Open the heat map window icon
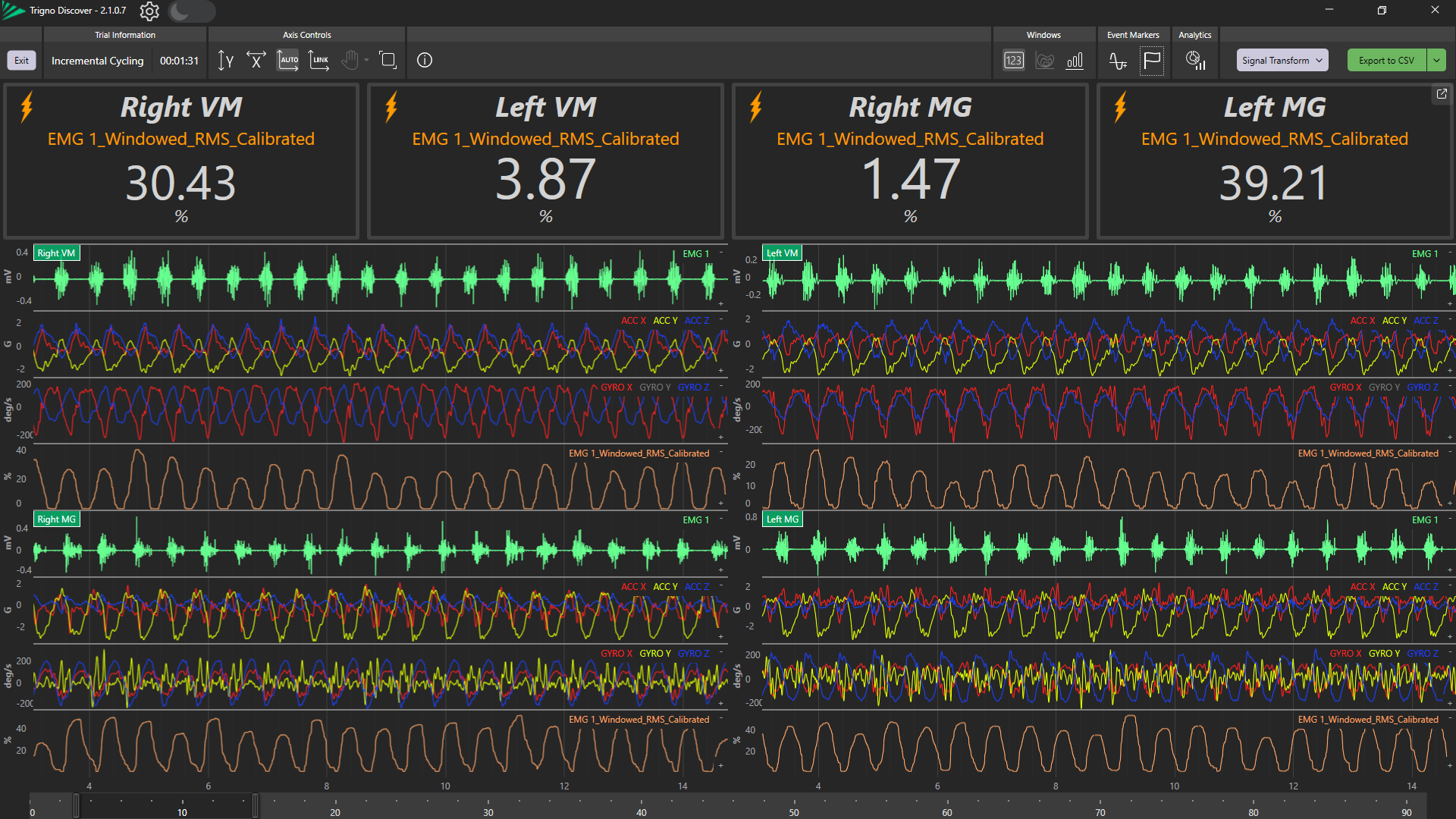 pyautogui.click(x=1044, y=61)
